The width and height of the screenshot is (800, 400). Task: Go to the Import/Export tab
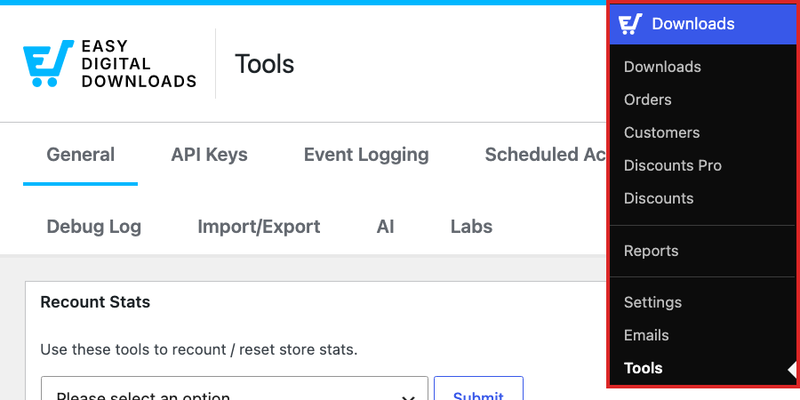259,227
